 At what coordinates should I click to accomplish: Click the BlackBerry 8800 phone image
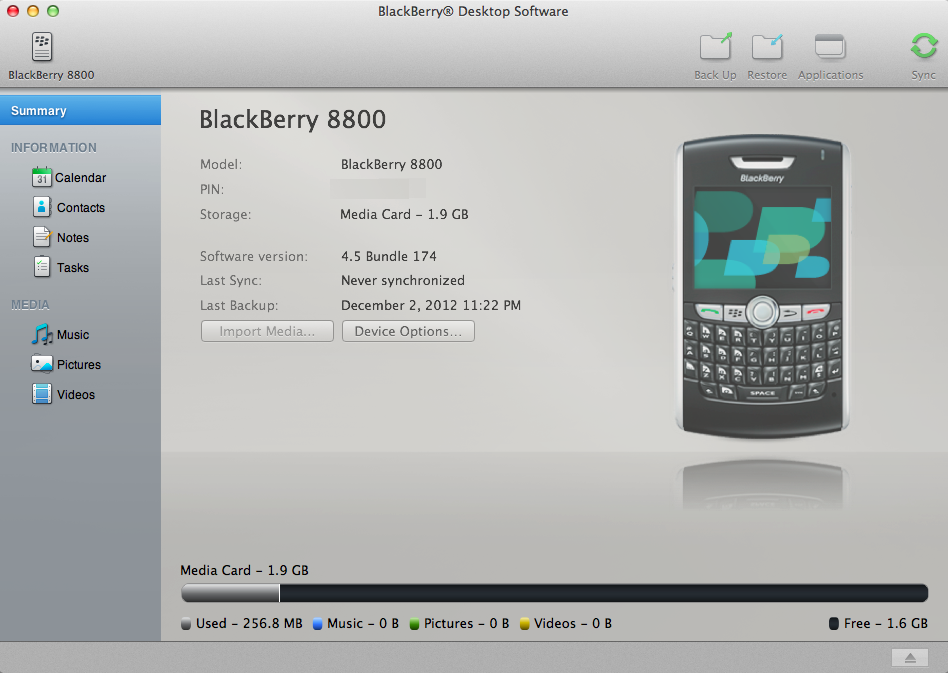coord(762,285)
